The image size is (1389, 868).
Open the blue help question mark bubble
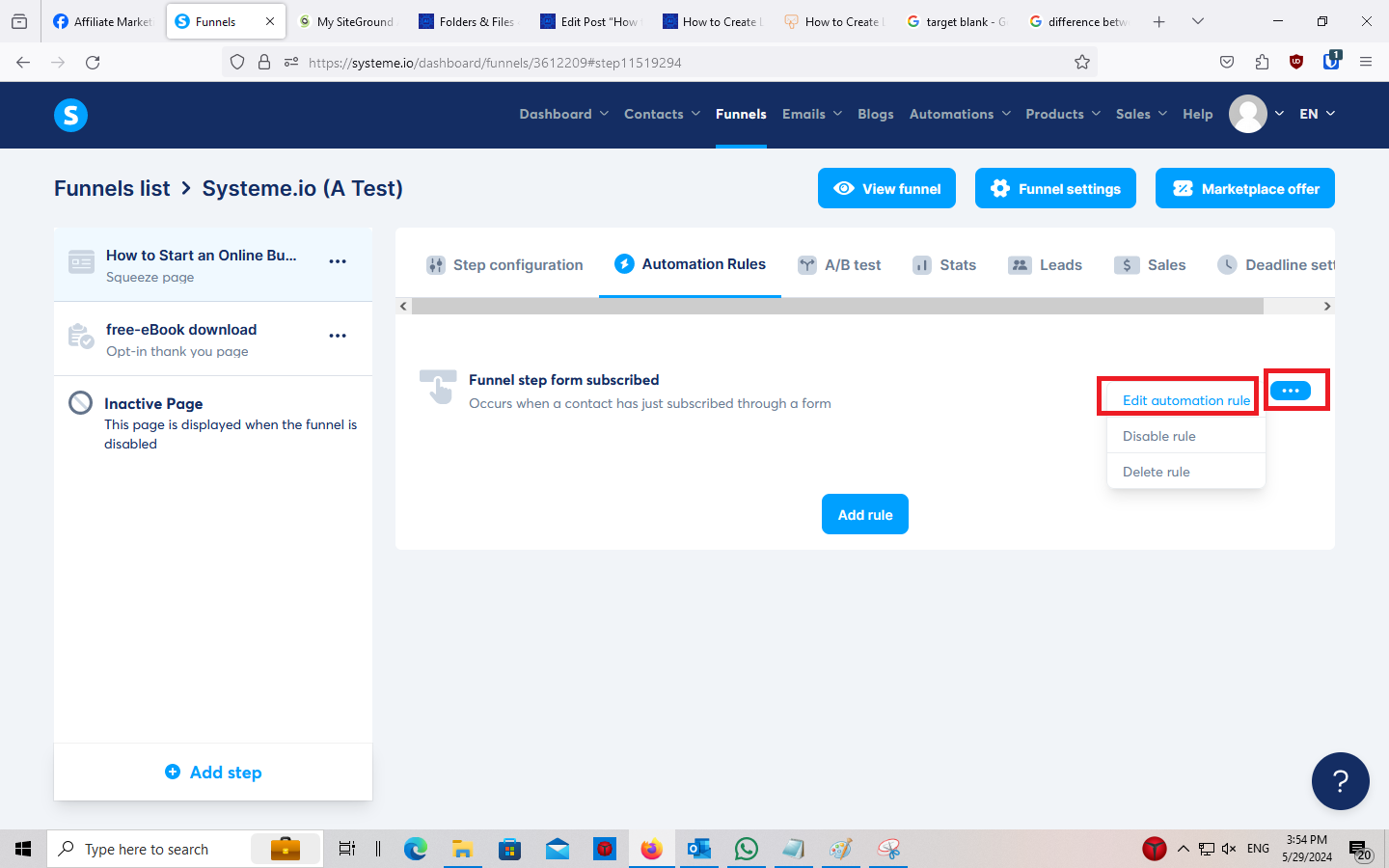pos(1340,781)
